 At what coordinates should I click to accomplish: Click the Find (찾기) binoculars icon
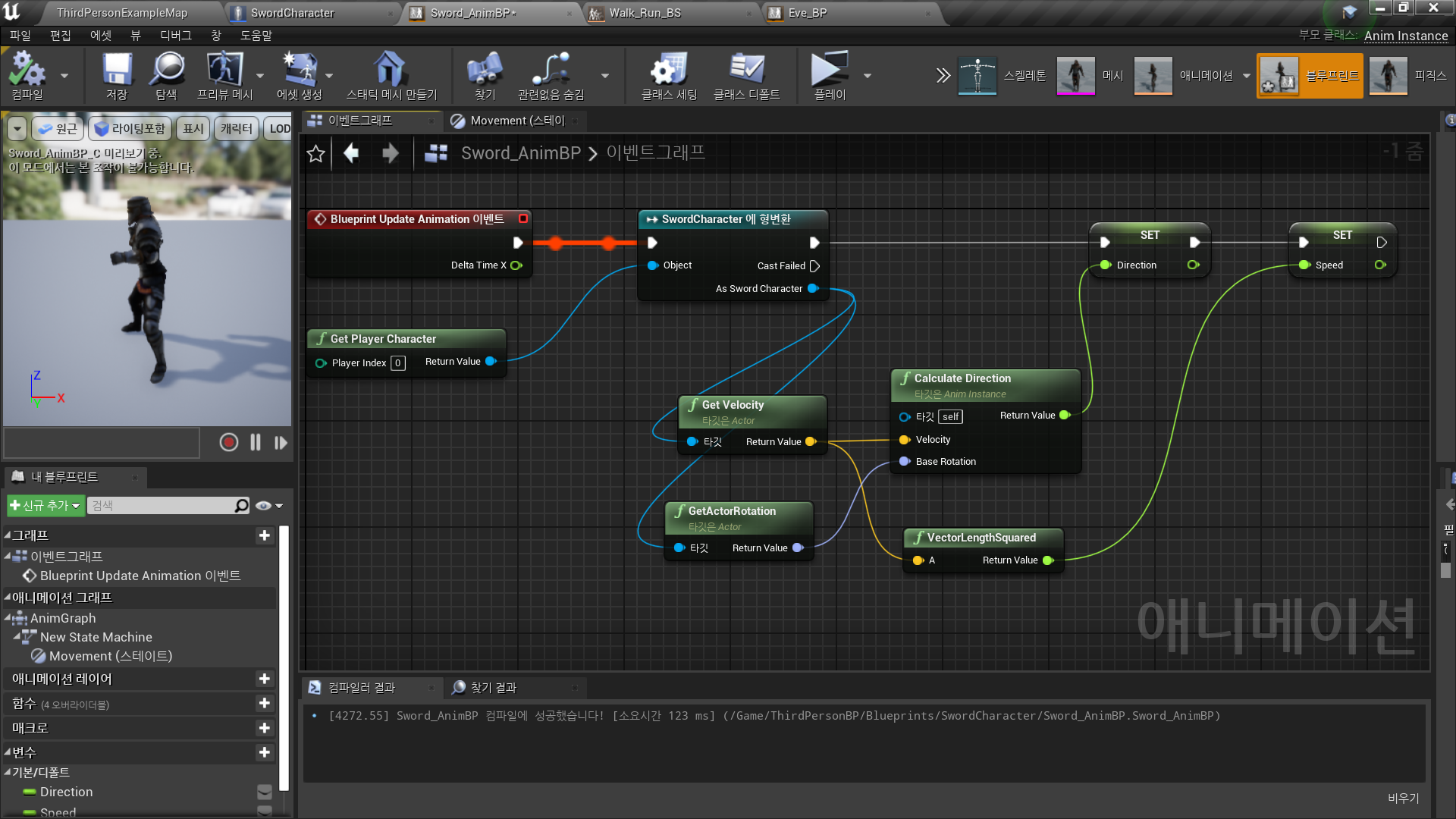click(485, 70)
